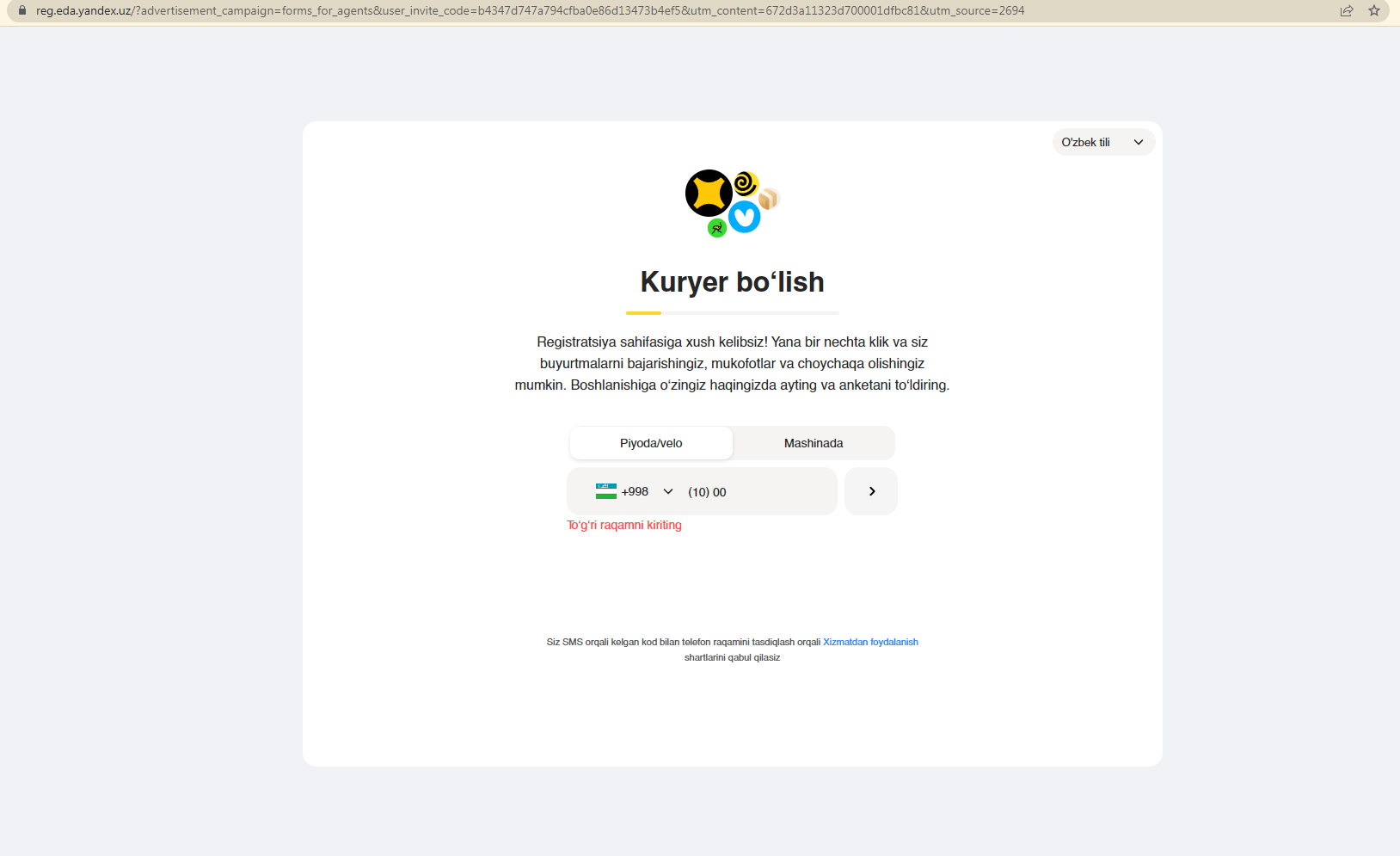The width and height of the screenshot is (1400, 856).
Task: Click into the phone number input field
Action: point(757,492)
